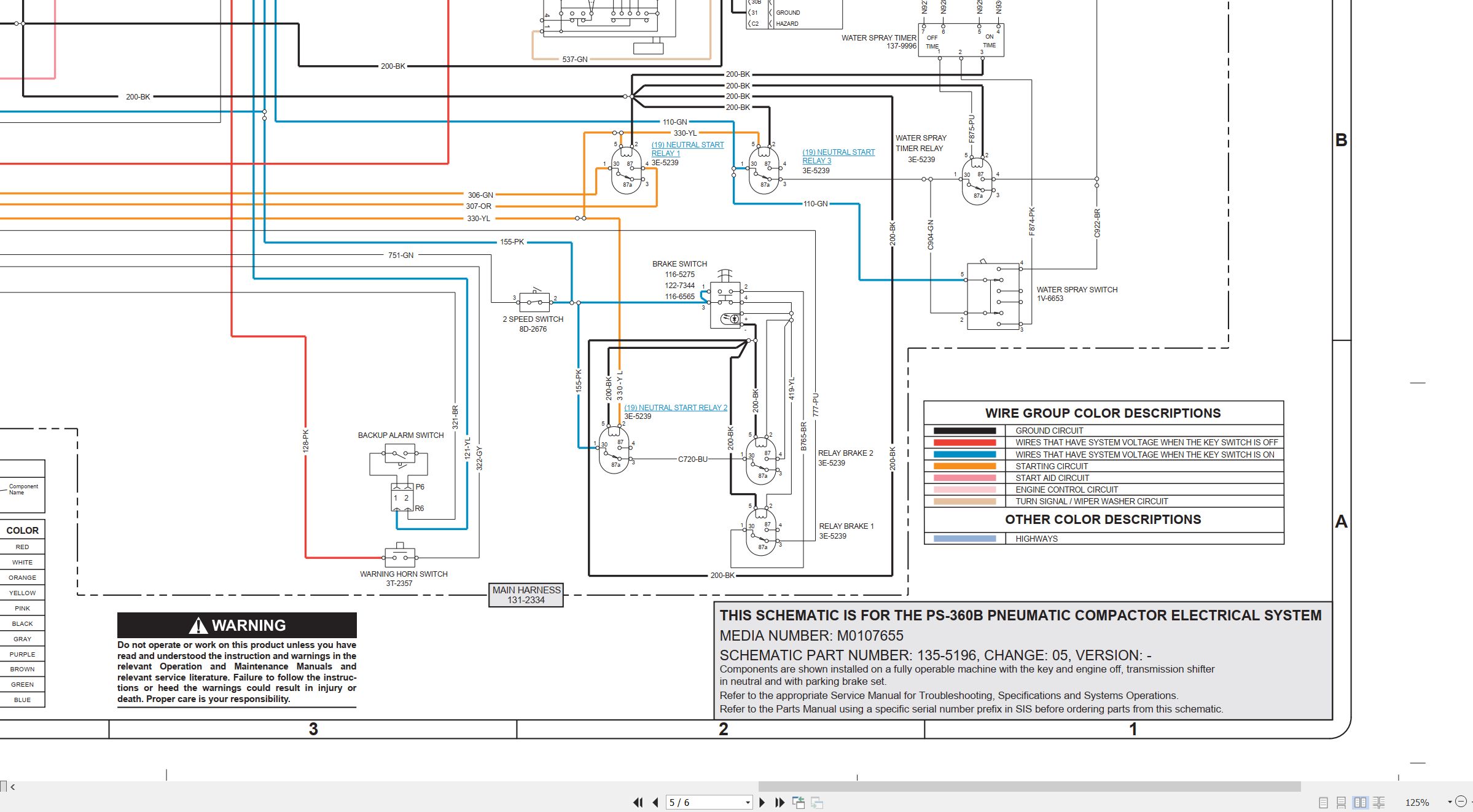The width and height of the screenshot is (1473, 812).
Task: Click the horizontal scrollbar thumb
Action: click(x=1030, y=787)
